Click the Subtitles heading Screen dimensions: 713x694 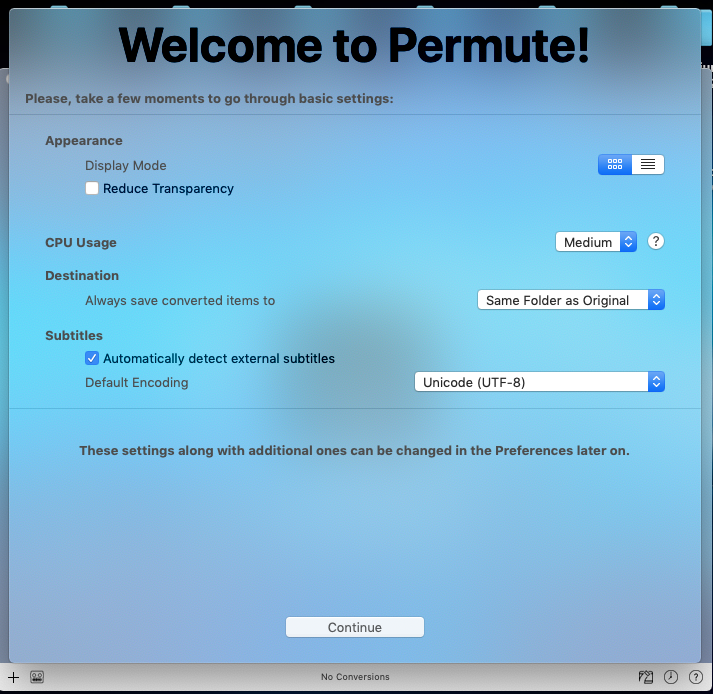(74, 336)
